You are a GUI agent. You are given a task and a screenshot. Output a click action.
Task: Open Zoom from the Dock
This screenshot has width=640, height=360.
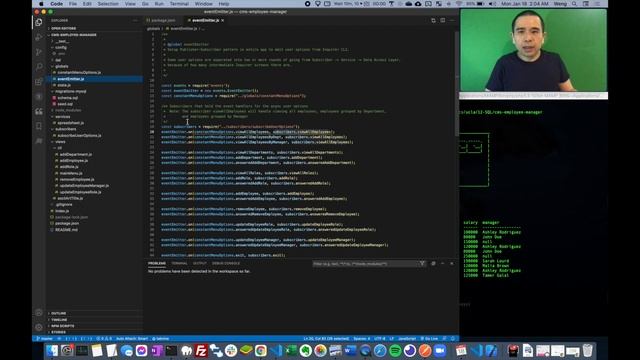[x=440, y=351]
